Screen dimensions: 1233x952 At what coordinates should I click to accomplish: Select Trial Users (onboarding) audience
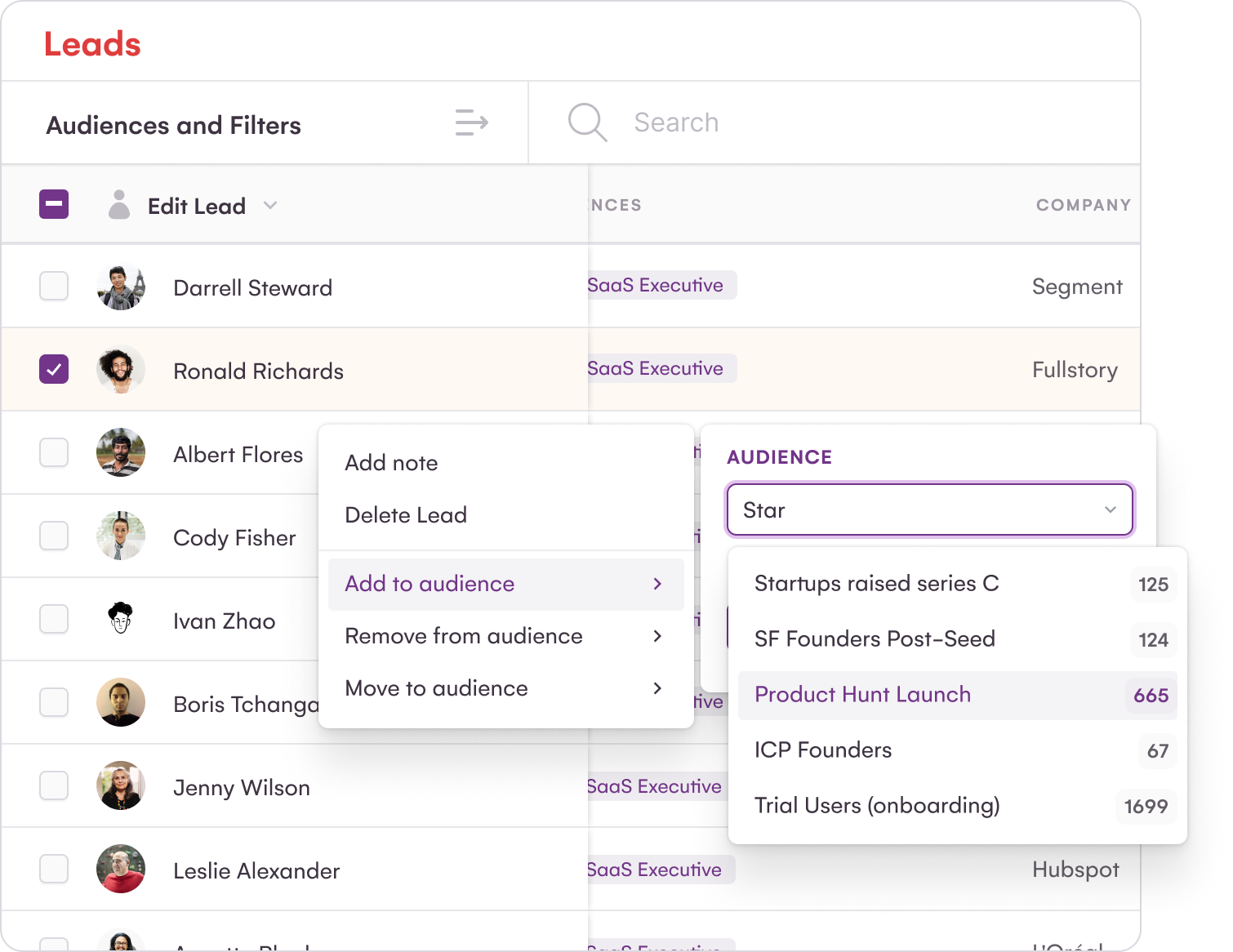(x=877, y=806)
